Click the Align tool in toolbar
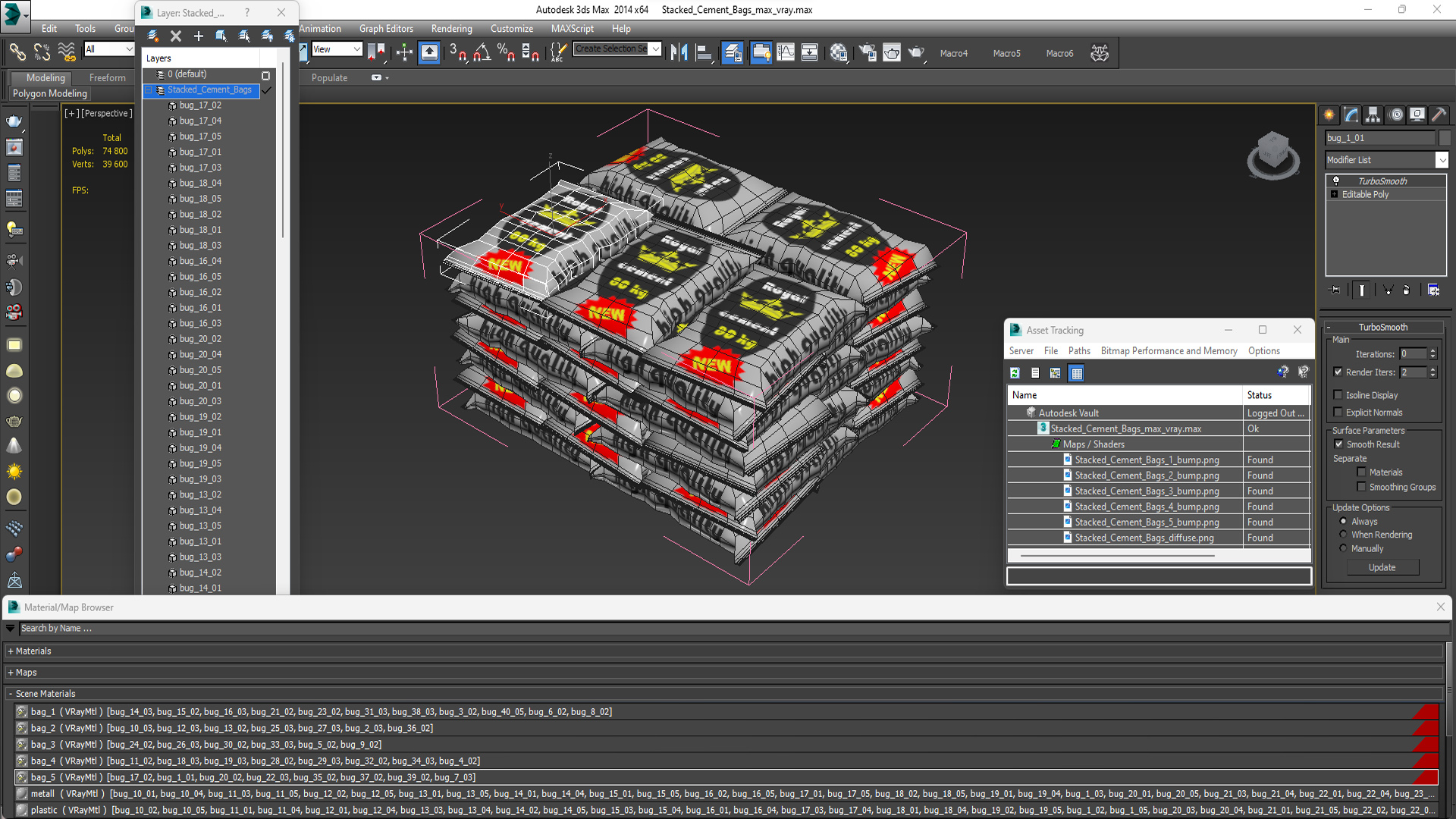This screenshot has width=1456, height=819. point(704,52)
